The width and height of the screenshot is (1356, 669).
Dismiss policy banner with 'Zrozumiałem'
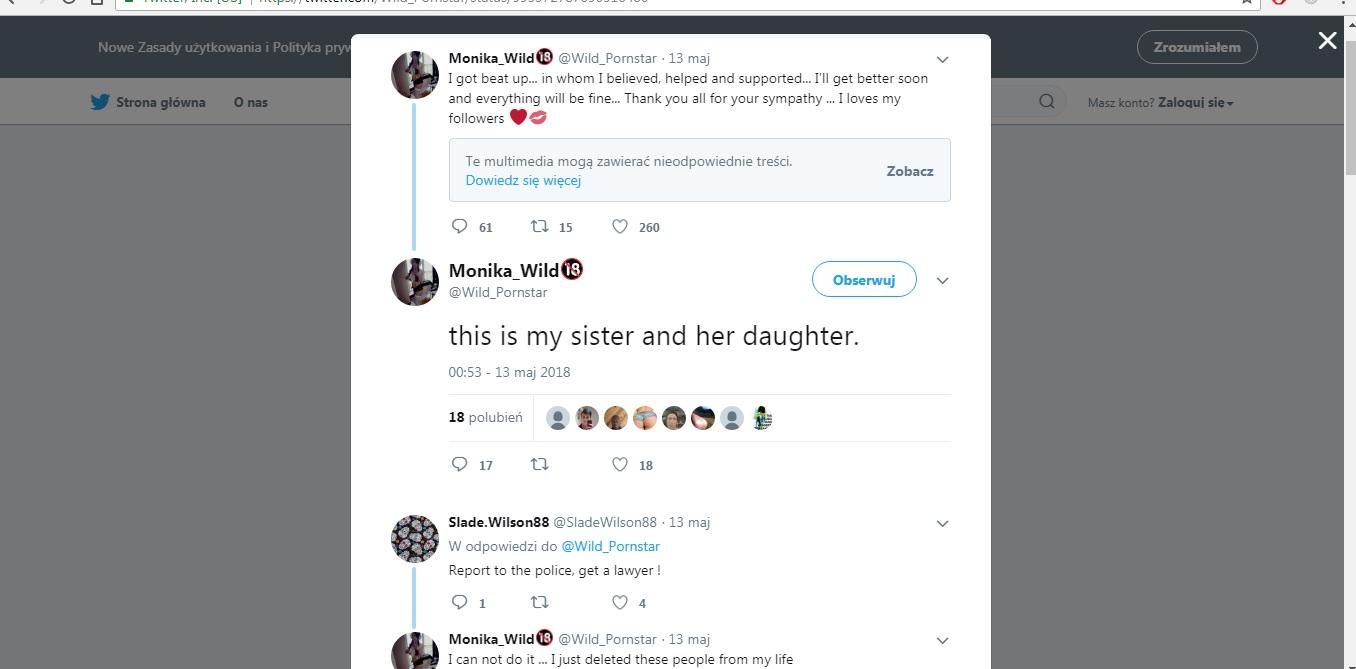click(1197, 47)
